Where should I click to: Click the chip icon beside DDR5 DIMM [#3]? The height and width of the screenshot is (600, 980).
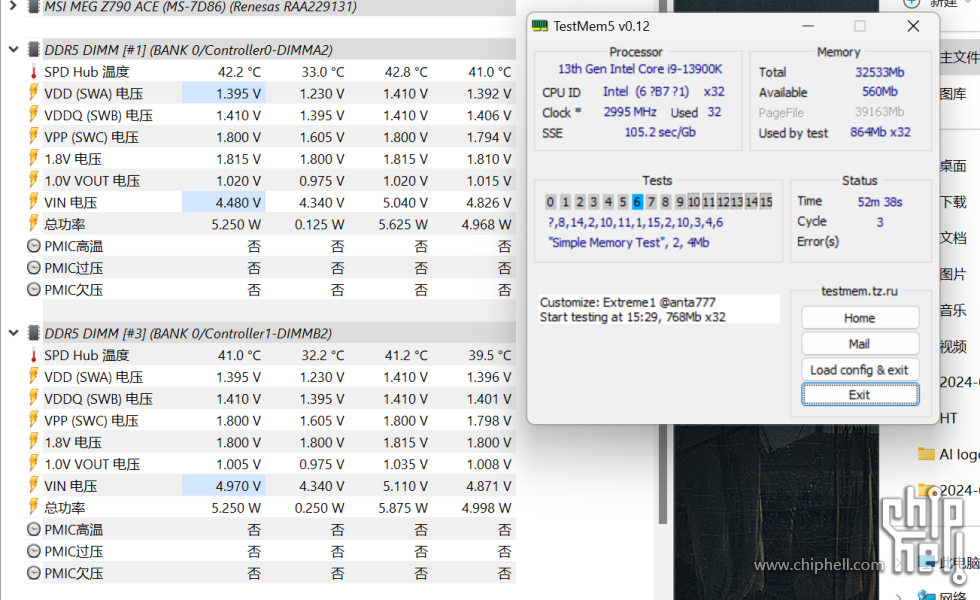click(34, 333)
